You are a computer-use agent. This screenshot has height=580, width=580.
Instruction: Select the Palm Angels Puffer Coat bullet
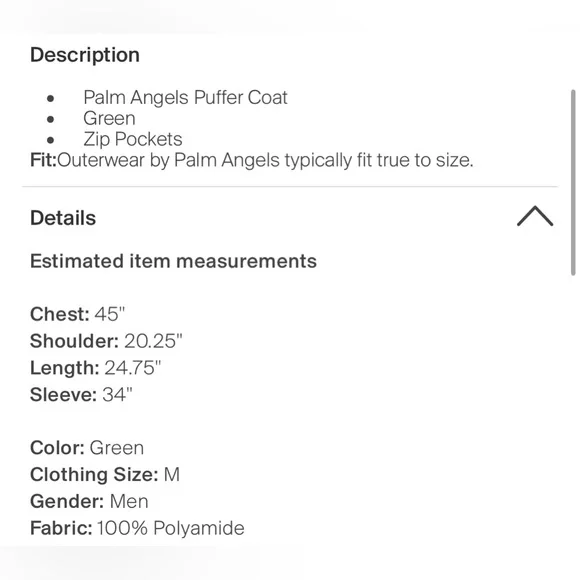coord(185,98)
